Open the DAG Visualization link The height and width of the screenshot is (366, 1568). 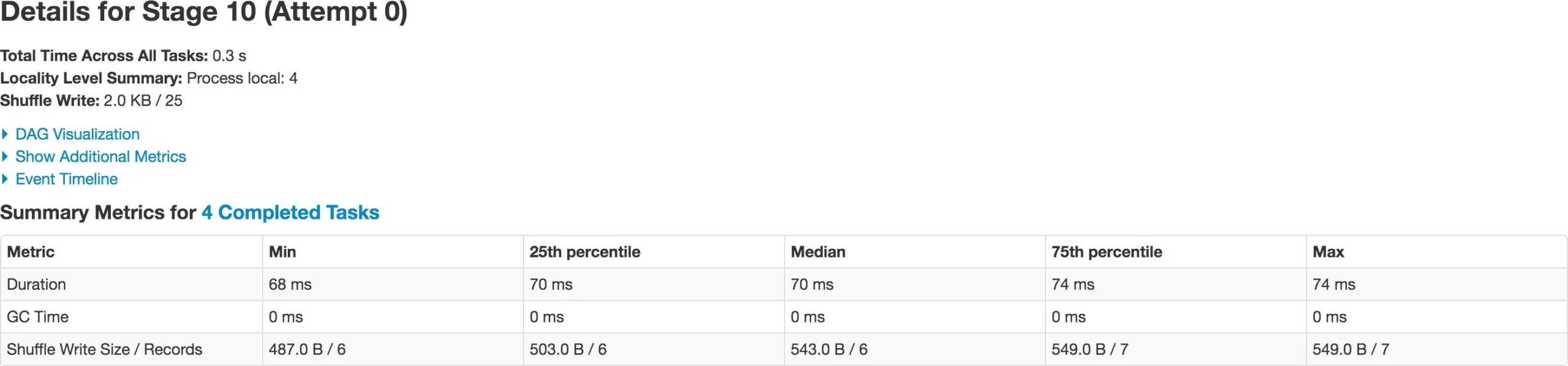77,134
